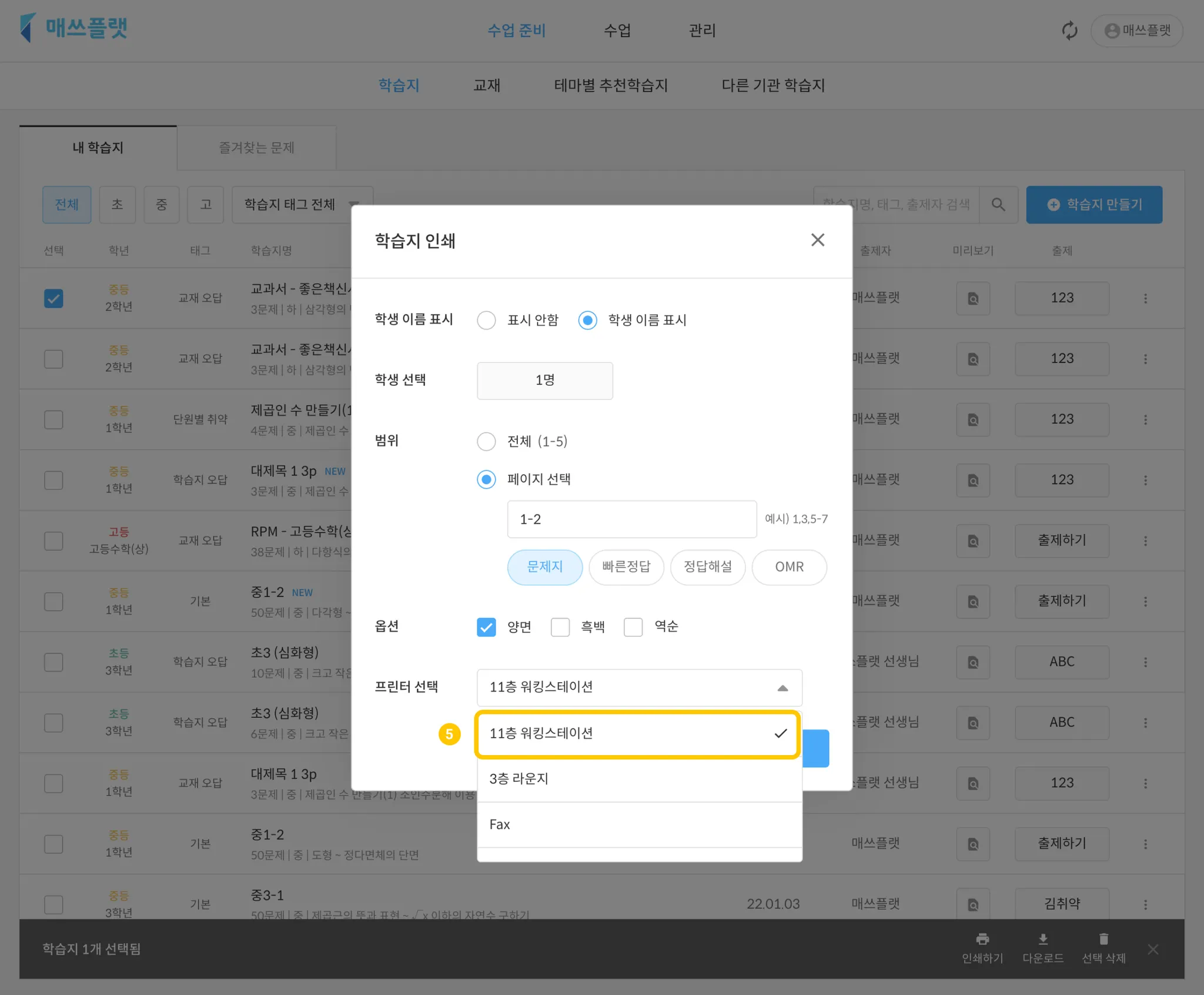This screenshot has height=995, width=1204.
Task: Click the 선택 삭제 trash icon in the bottom bar
Action: (1103, 940)
